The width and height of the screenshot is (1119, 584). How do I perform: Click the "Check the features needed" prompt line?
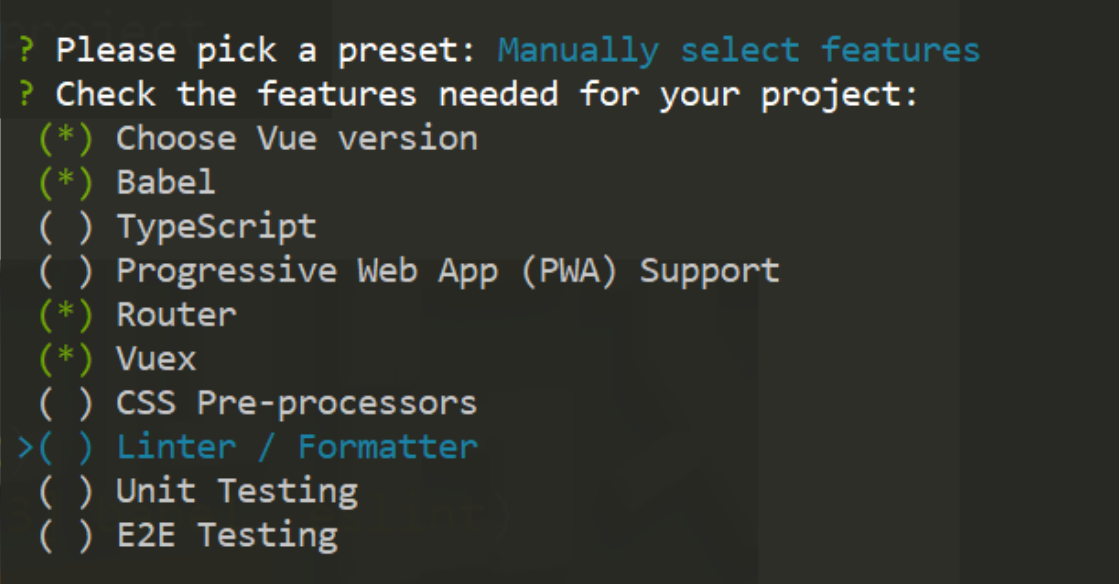(x=486, y=95)
